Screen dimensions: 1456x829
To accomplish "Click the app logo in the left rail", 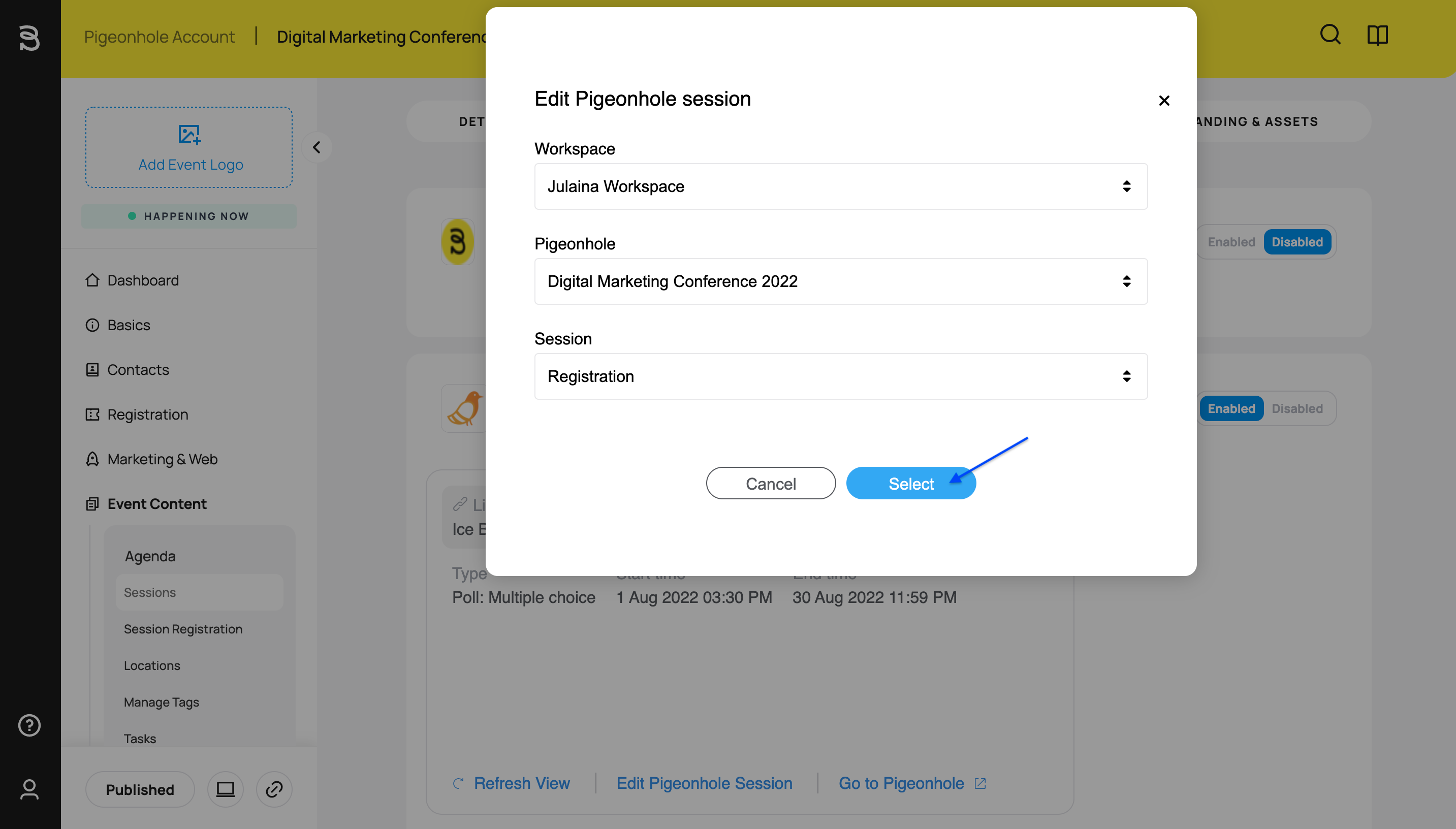I will coord(29,38).
